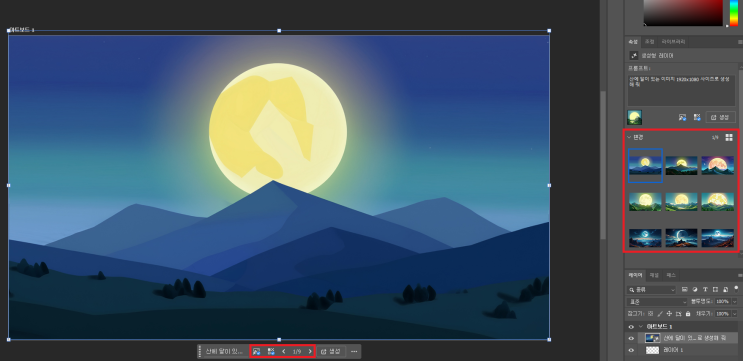Collapse the 아트보드 1 group chevron
The height and width of the screenshot is (361, 743).
[641, 327]
